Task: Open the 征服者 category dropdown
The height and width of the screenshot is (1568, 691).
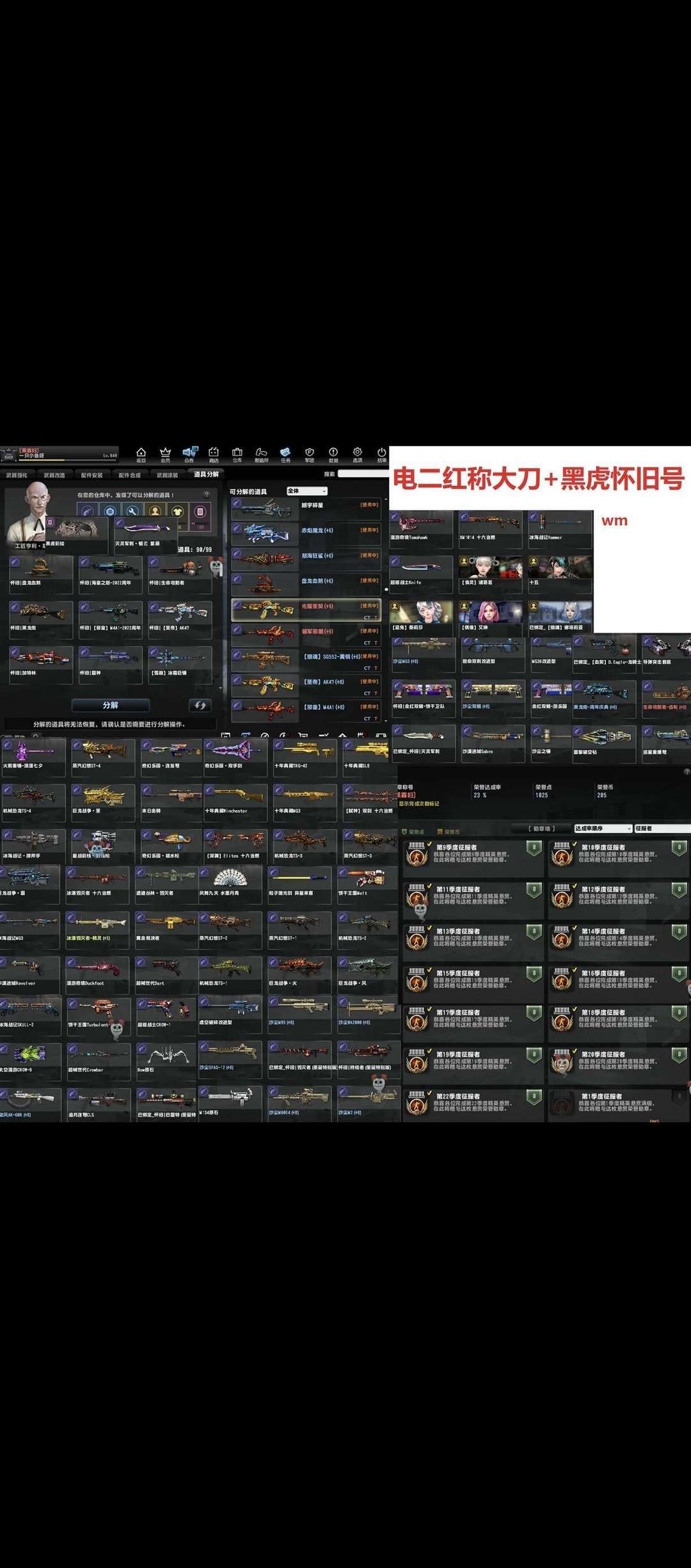Action: [661, 828]
